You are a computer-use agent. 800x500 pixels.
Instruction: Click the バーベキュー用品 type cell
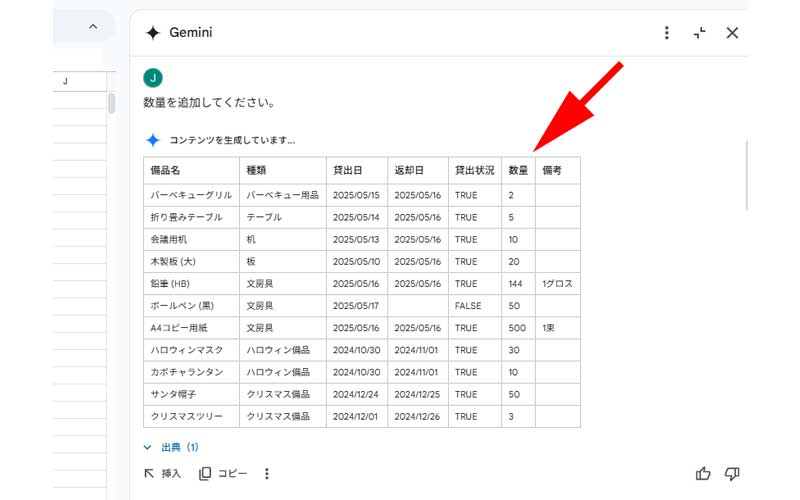click(x=283, y=195)
